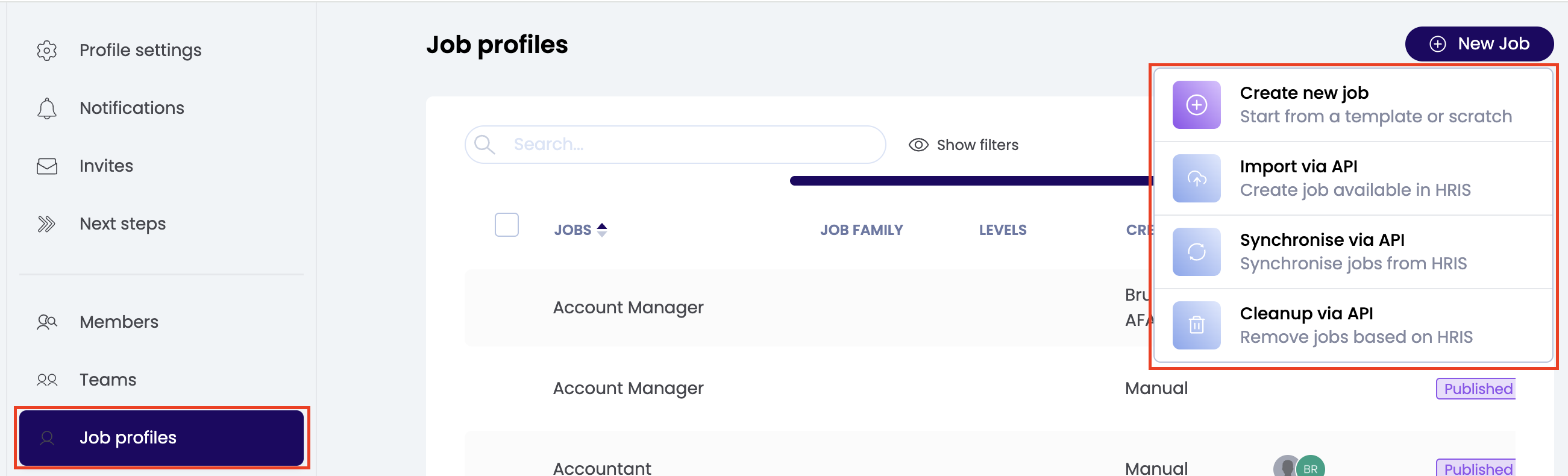1568x476 pixels.
Task: Open the New Job dropdown button
Action: point(1479,44)
